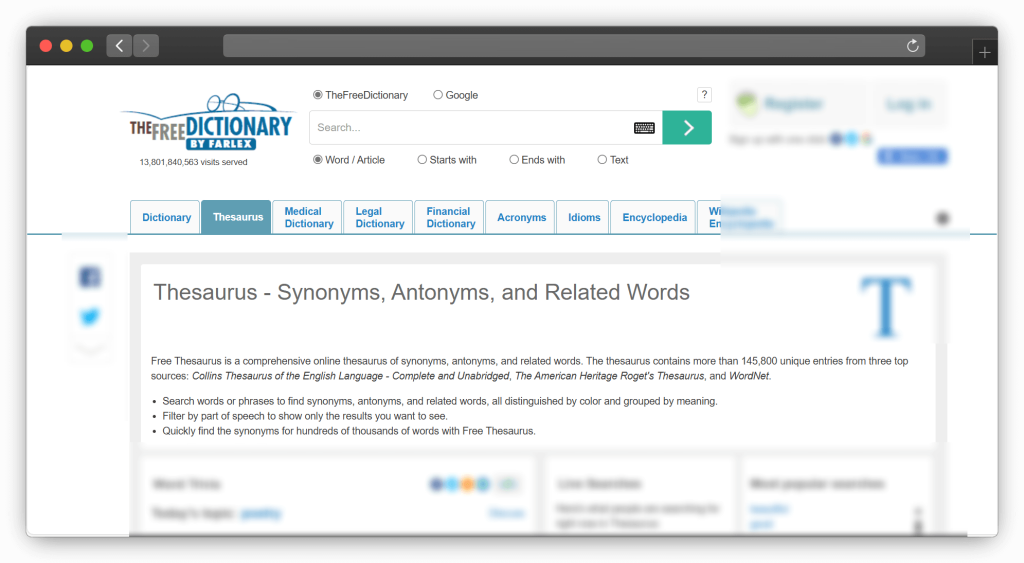Reload page with refresh icon
This screenshot has width=1024, height=563.
(912, 46)
